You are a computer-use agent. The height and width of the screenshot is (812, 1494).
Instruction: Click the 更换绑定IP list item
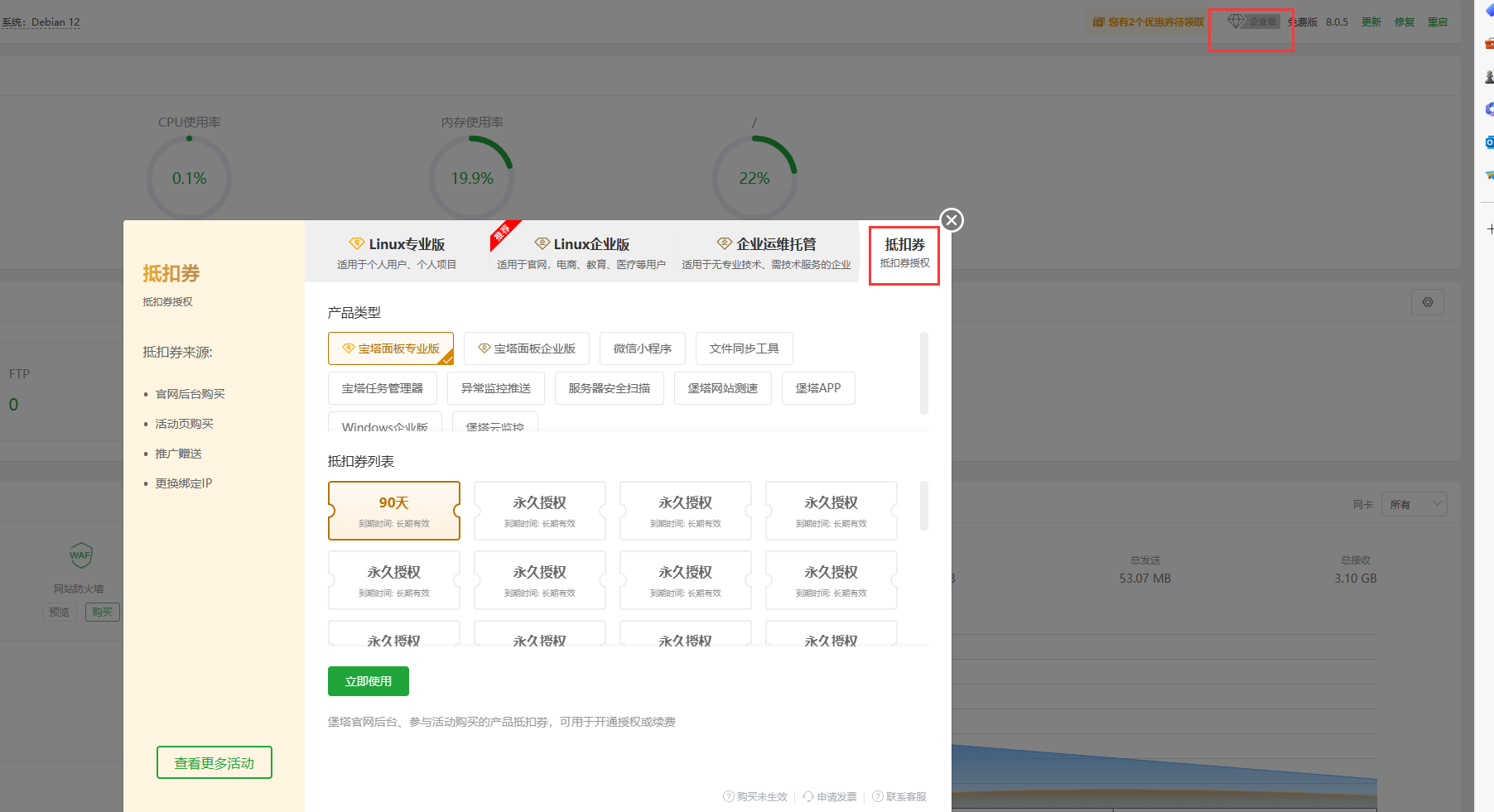pos(183,483)
